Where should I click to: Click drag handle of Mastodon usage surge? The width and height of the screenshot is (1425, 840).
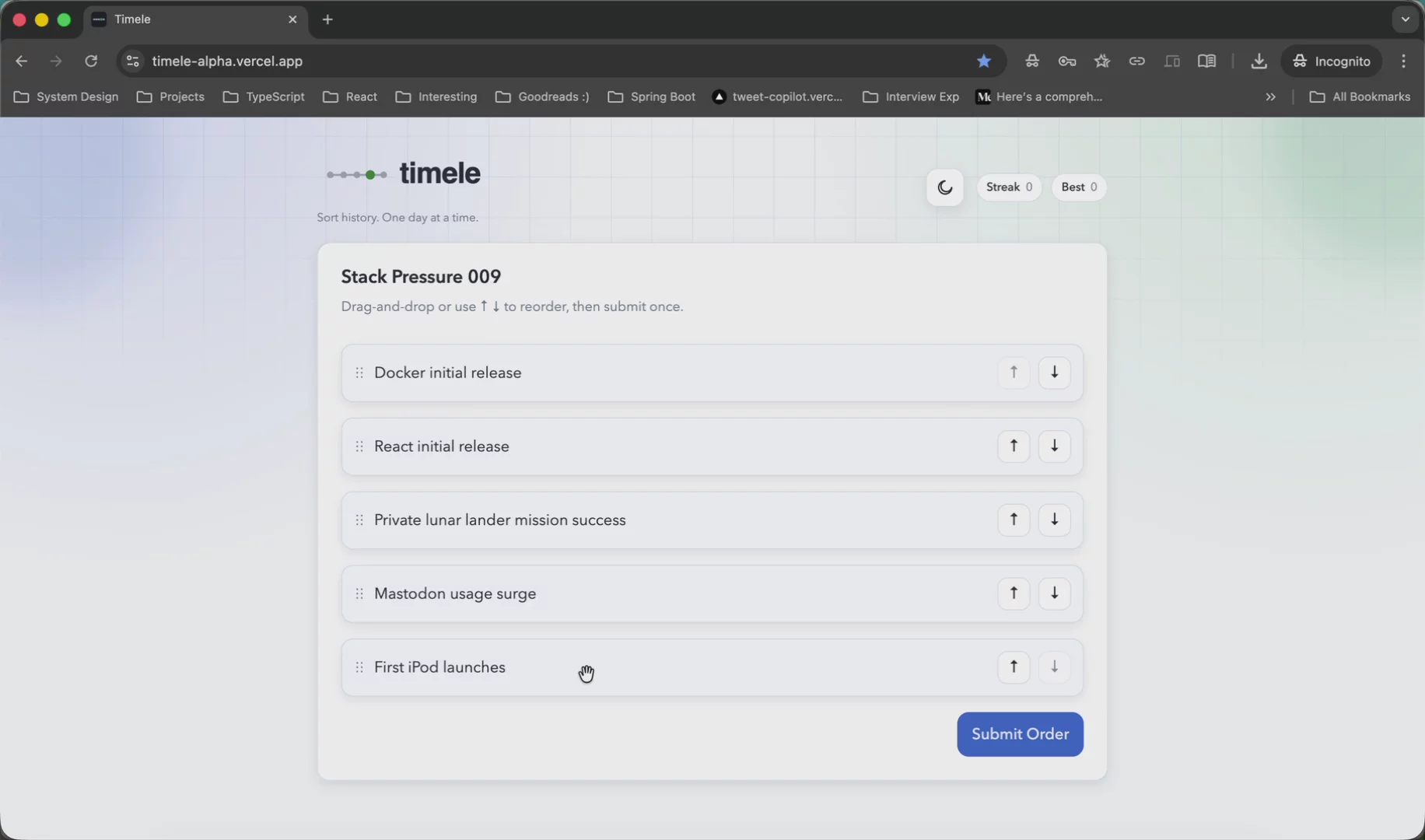(x=359, y=594)
